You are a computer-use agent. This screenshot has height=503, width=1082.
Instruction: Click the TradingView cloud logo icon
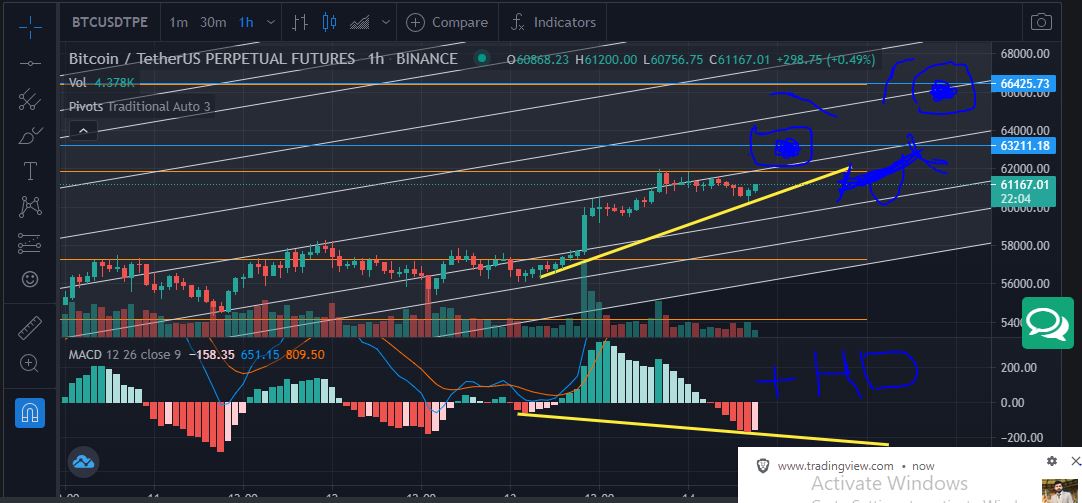83,462
